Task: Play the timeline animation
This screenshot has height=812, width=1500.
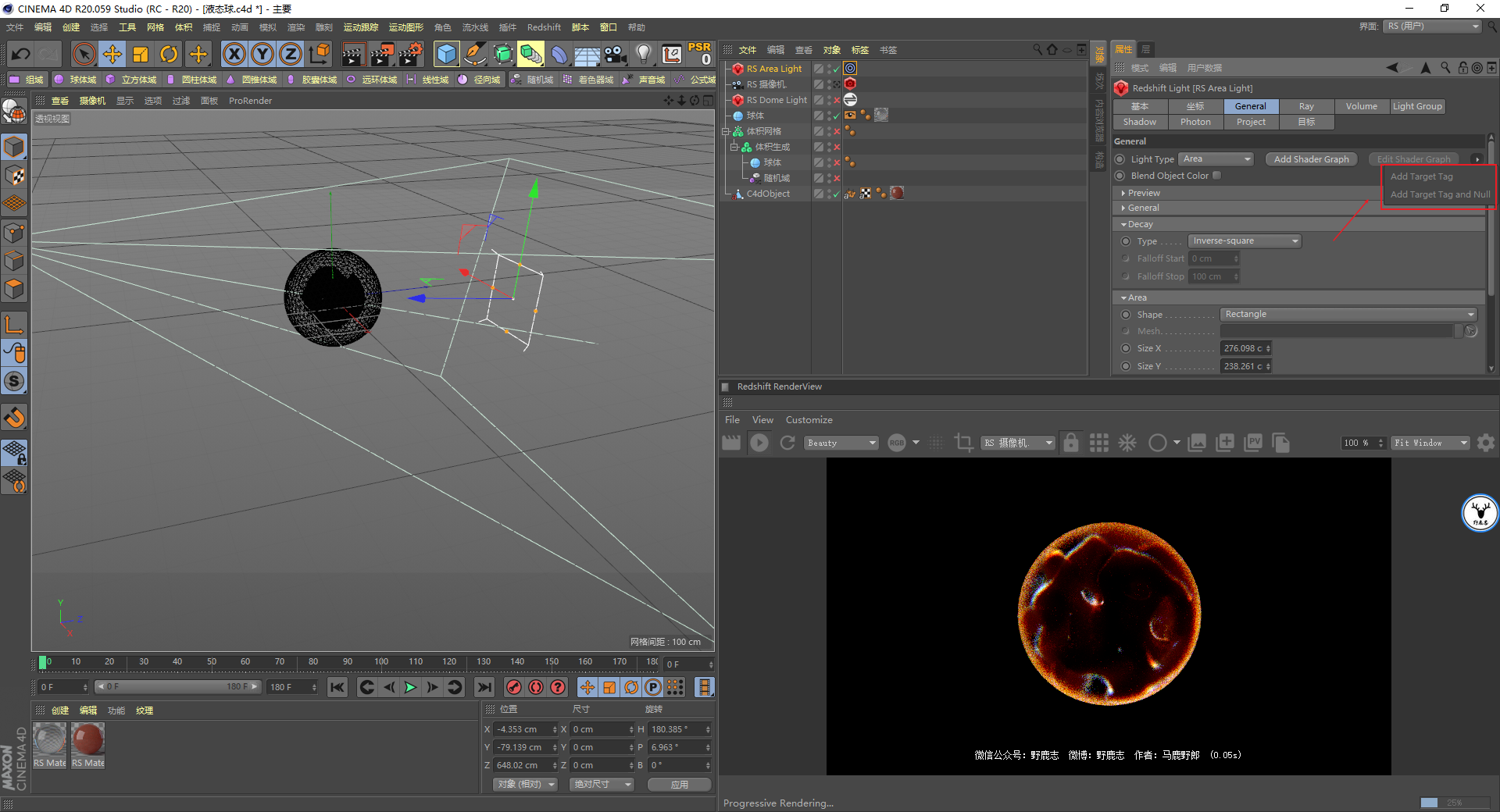Action: 410,687
